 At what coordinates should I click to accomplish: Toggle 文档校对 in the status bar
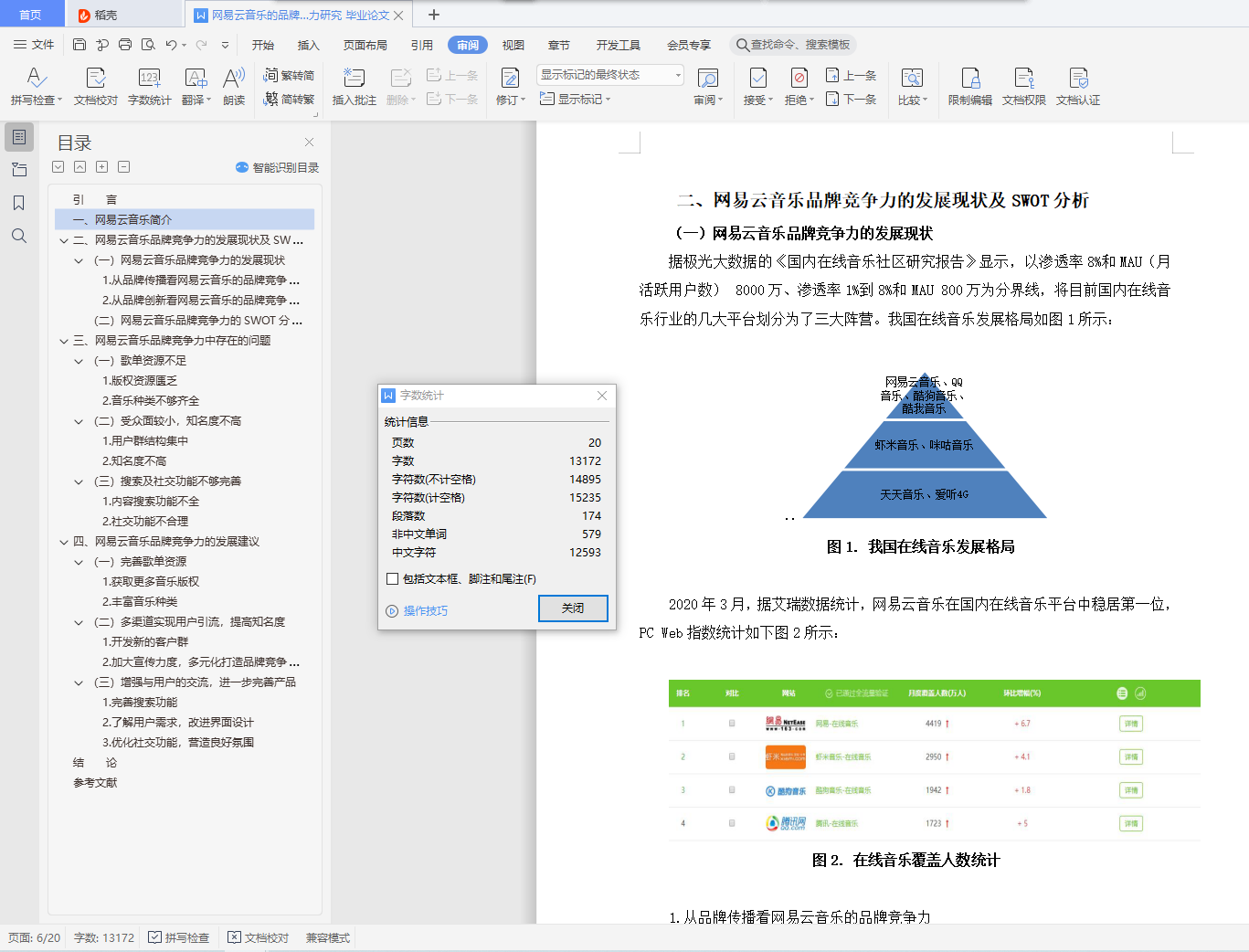click(259, 937)
